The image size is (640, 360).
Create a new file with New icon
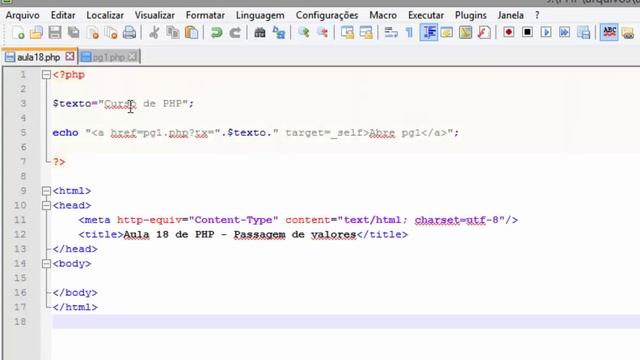[18, 32]
